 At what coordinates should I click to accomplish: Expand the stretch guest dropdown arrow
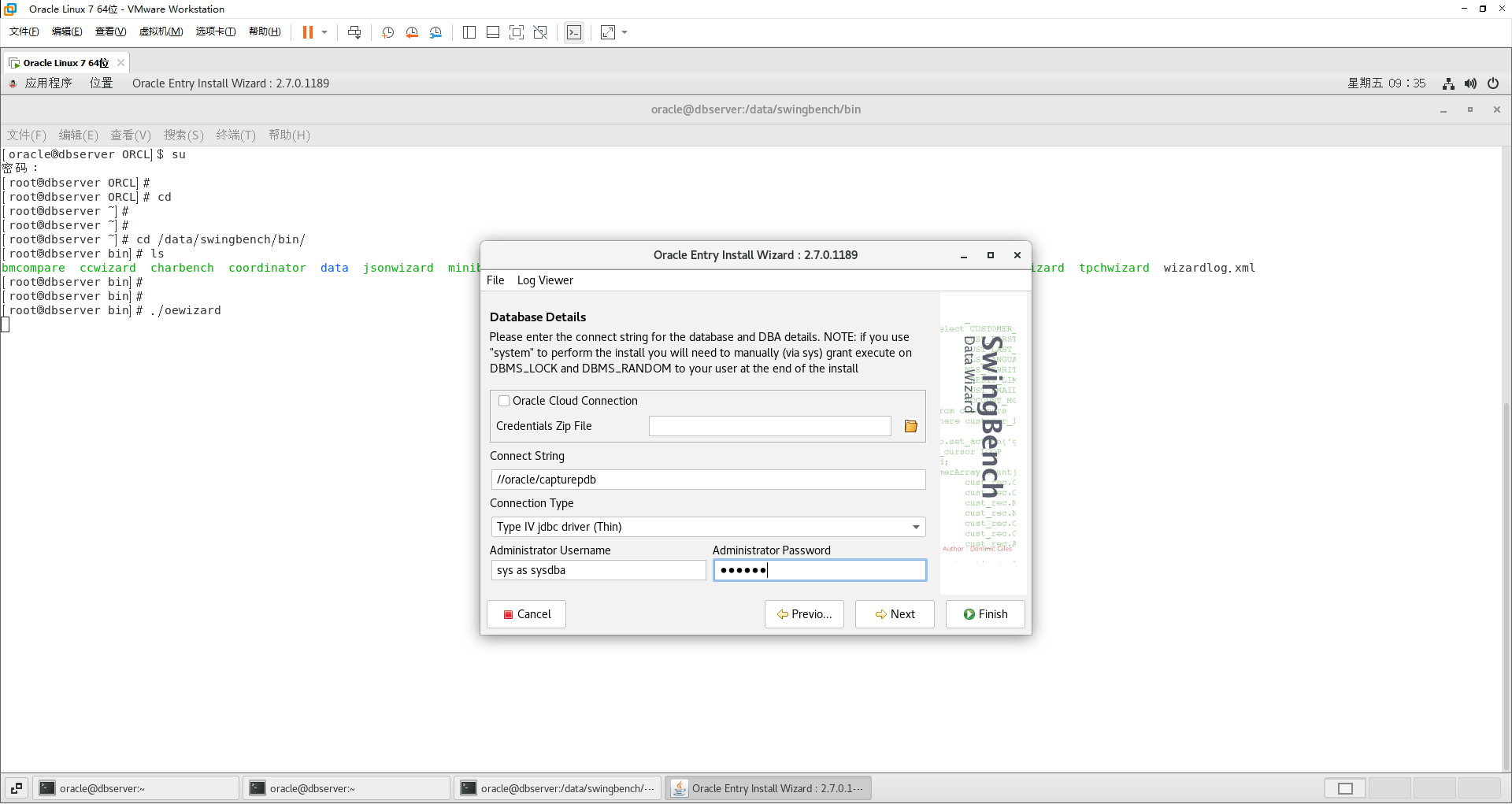tap(624, 32)
